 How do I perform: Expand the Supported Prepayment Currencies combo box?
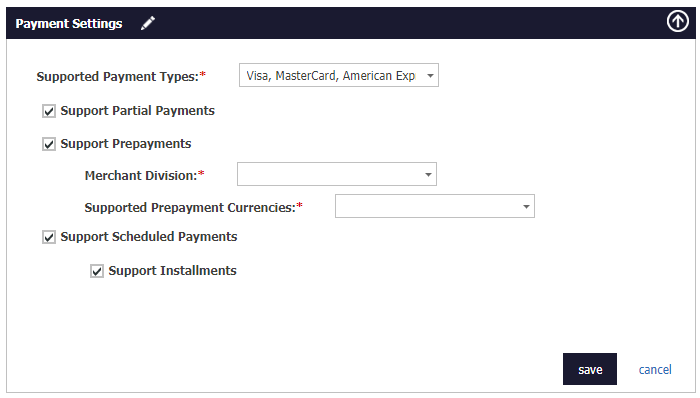[x=435, y=206]
